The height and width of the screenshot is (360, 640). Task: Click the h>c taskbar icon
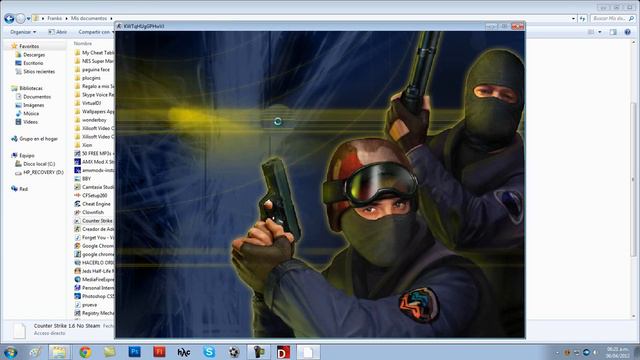tap(184, 352)
